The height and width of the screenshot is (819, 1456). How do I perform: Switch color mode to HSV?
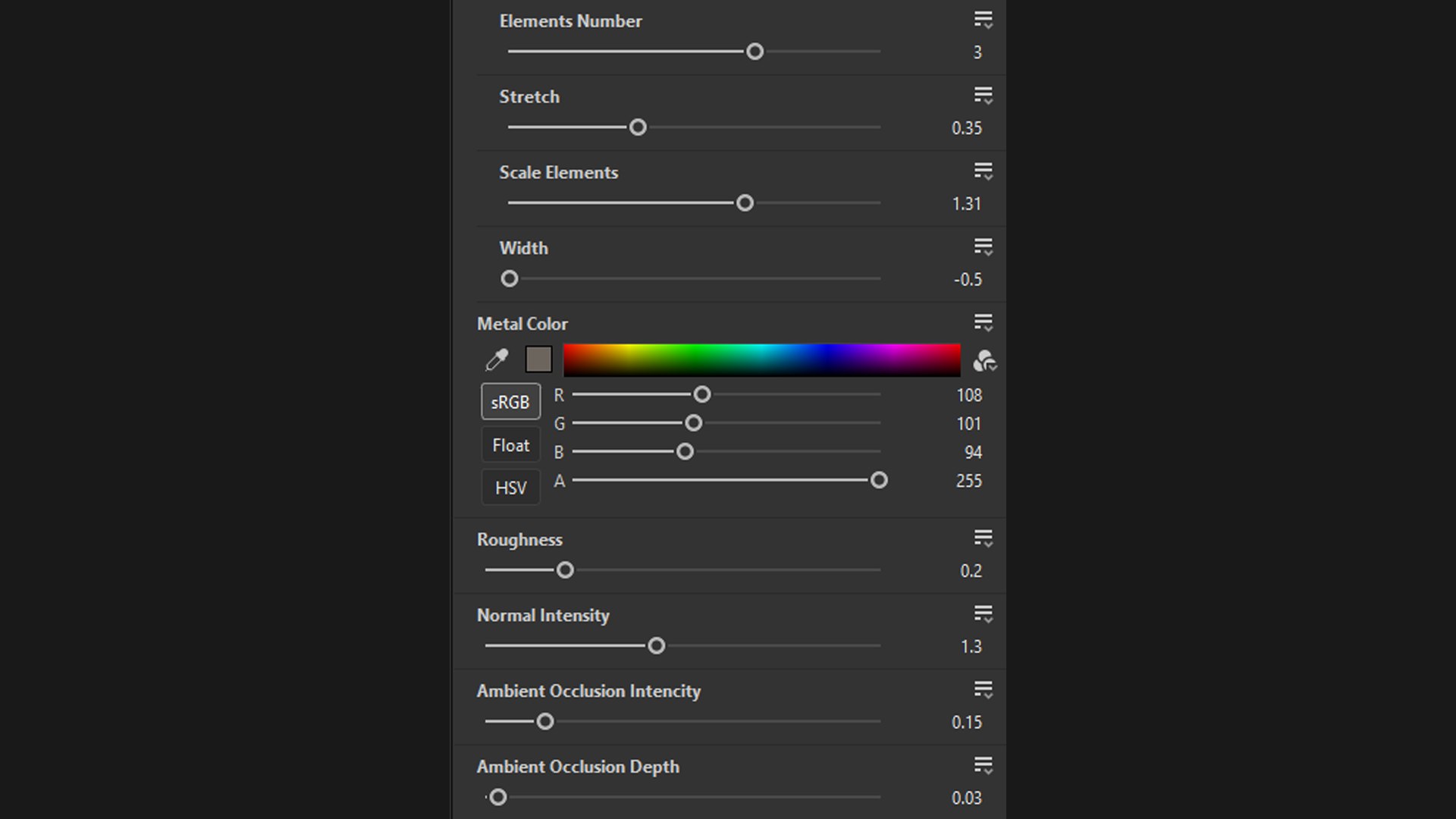point(510,488)
